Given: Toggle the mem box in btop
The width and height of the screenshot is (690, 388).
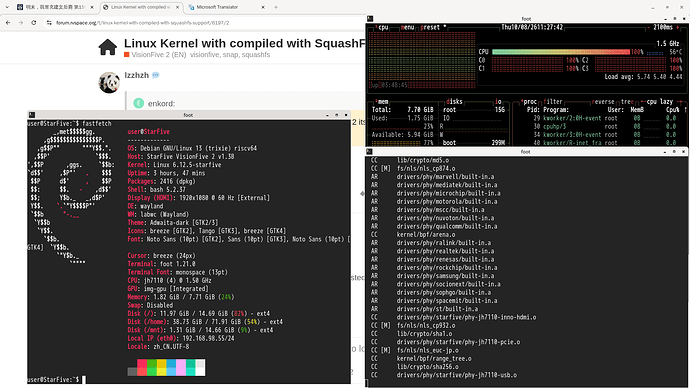Looking at the screenshot, I should coord(382,102).
